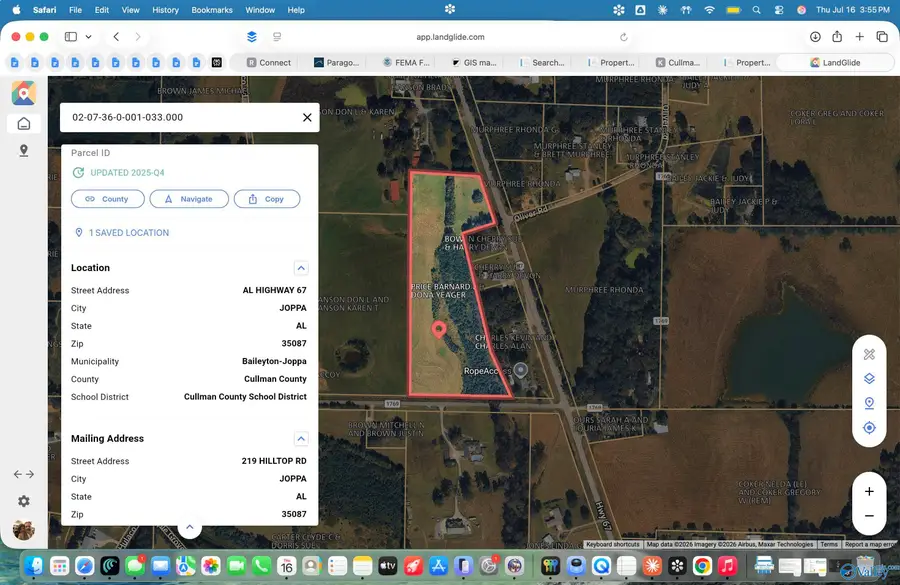Open the Safari share menu
This screenshot has width=900, height=585.
(837, 36)
